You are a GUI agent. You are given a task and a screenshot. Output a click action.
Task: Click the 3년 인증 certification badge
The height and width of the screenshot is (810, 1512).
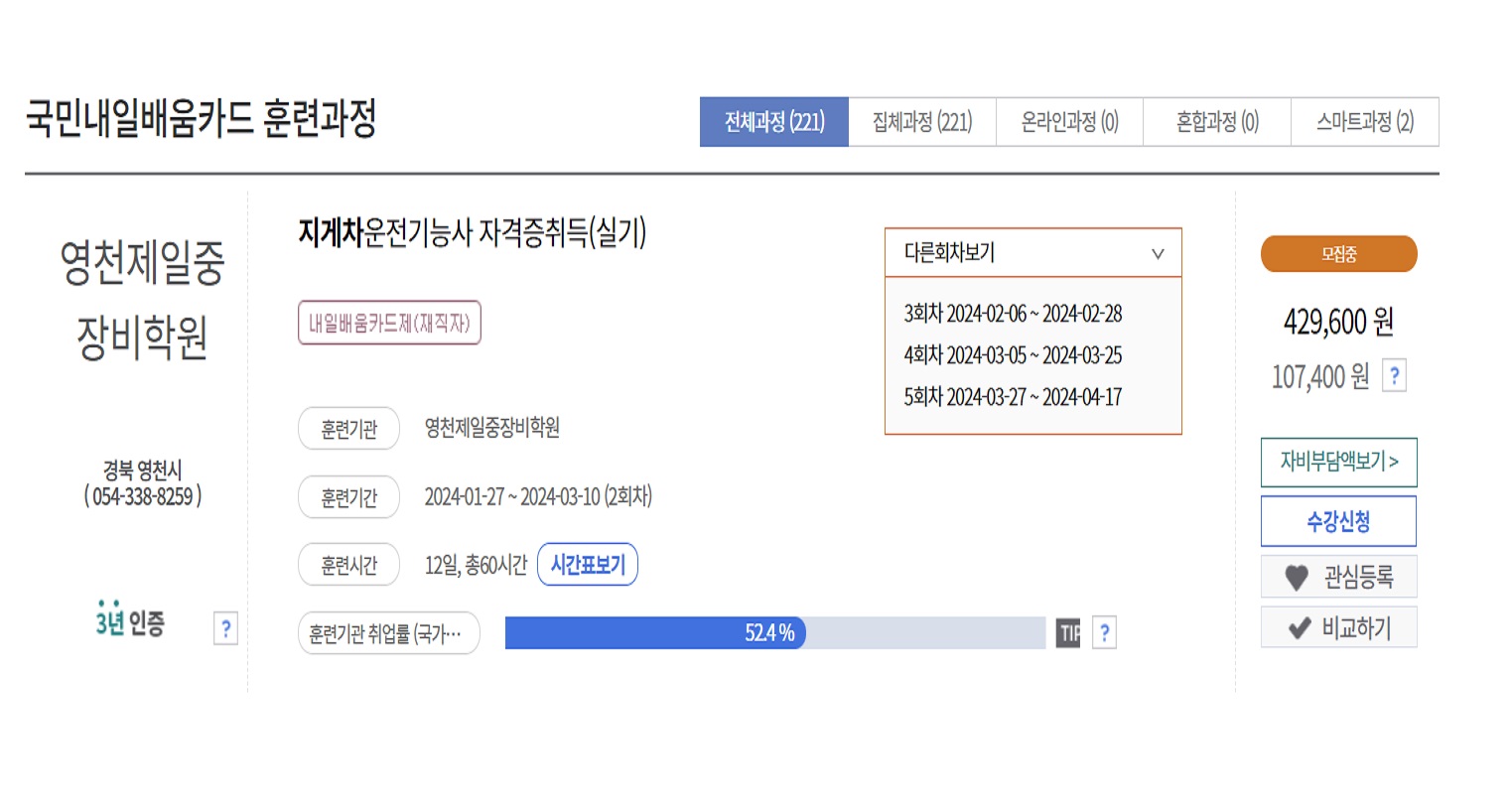130,624
